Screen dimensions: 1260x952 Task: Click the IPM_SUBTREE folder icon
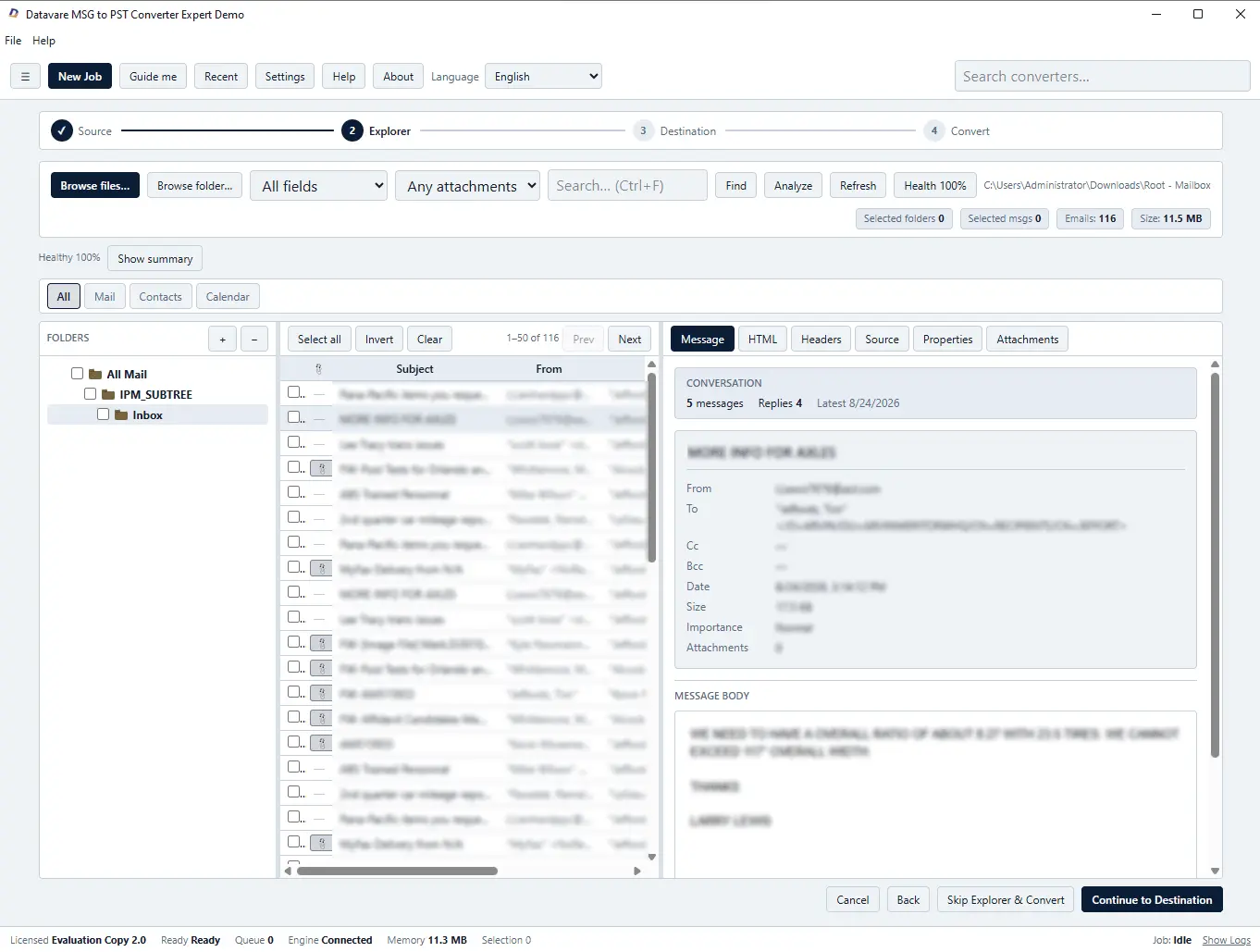coord(108,395)
